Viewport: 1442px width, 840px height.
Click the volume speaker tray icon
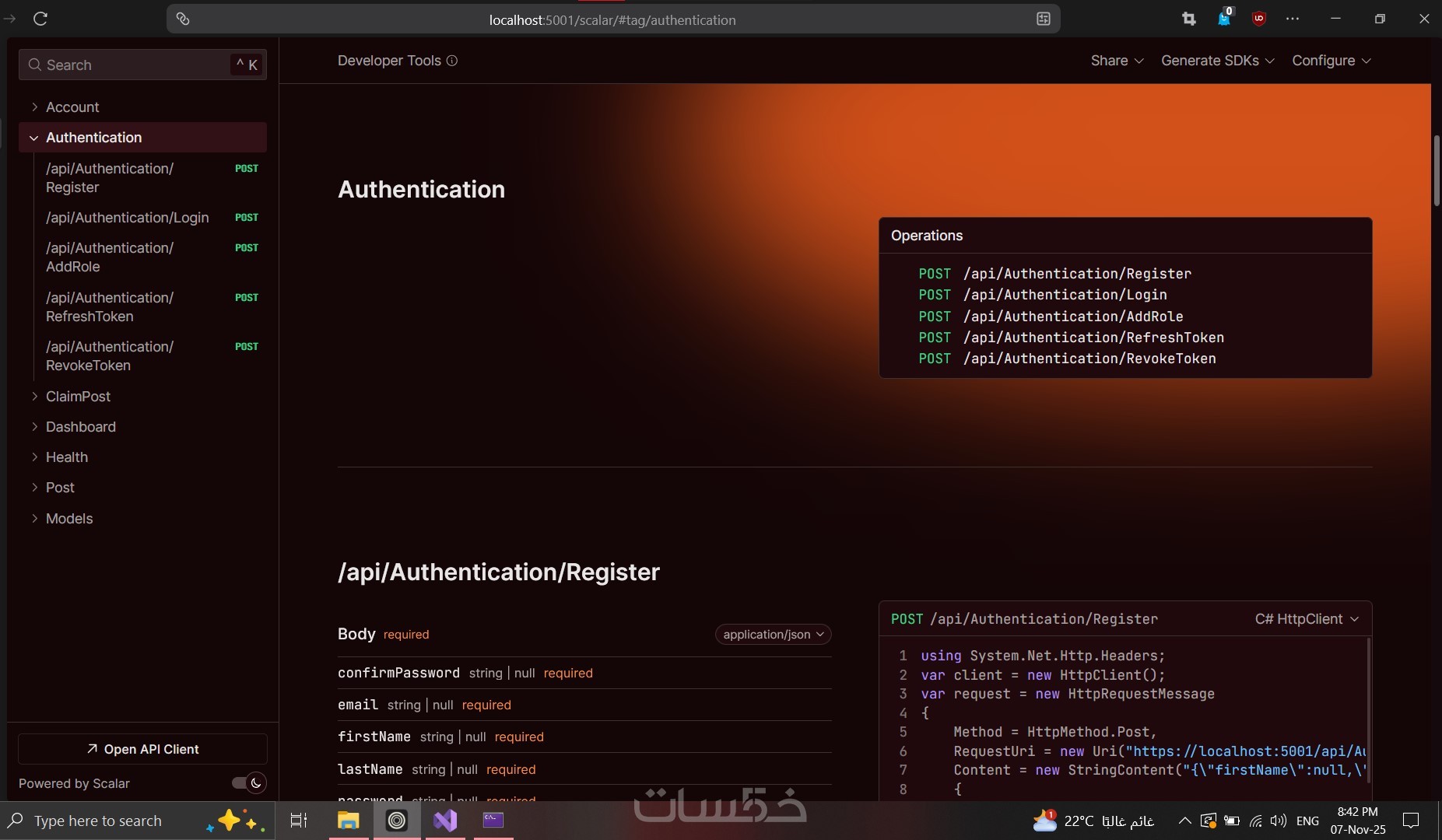point(1278,821)
